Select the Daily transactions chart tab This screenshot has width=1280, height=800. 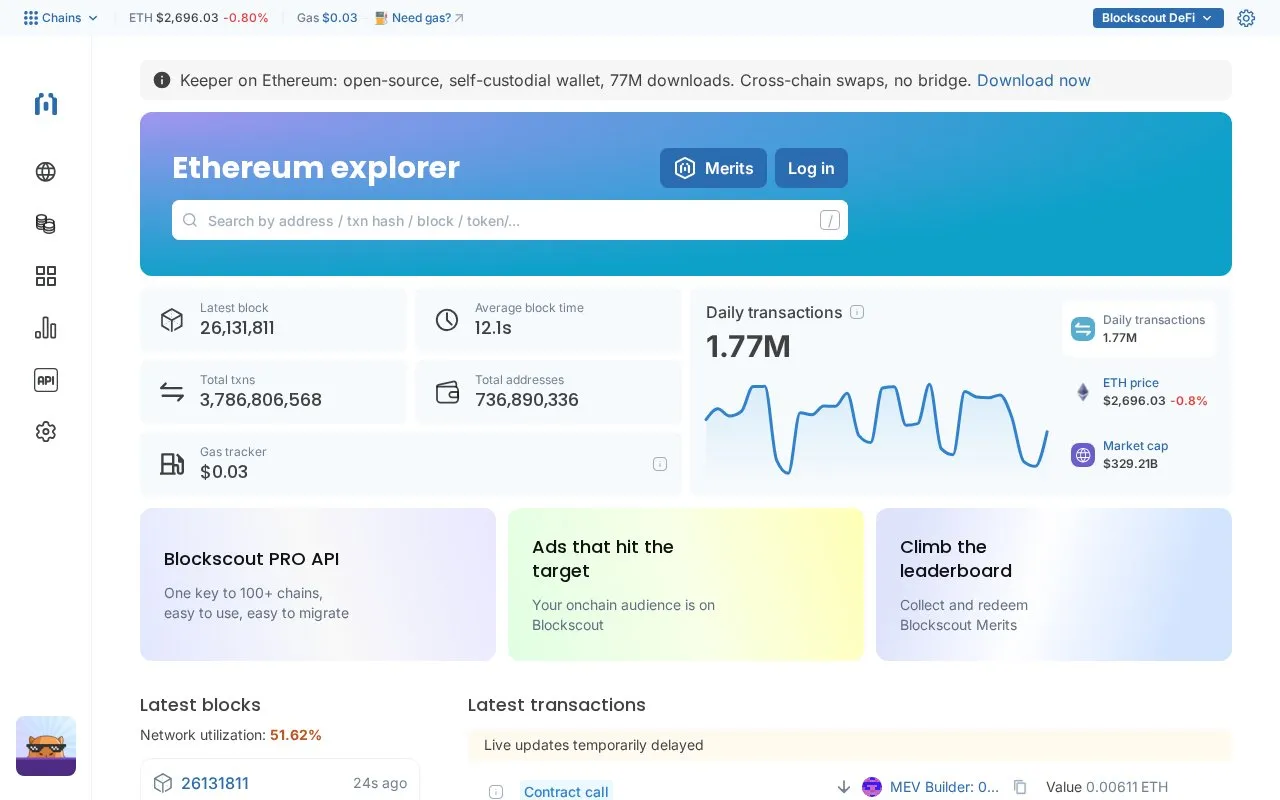click(1139, 329)
